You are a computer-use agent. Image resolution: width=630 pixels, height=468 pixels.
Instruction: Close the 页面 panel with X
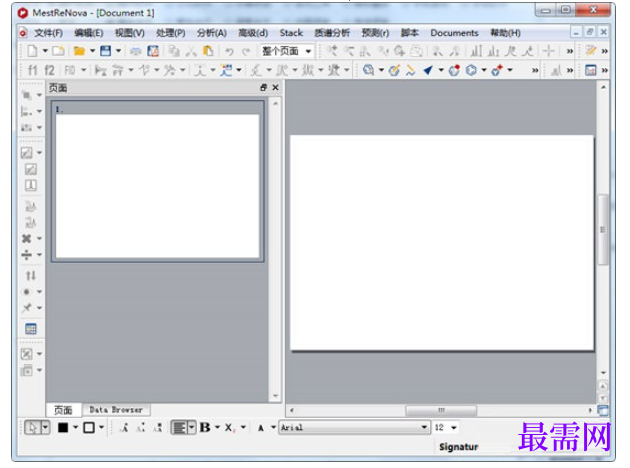pos(276,88)
